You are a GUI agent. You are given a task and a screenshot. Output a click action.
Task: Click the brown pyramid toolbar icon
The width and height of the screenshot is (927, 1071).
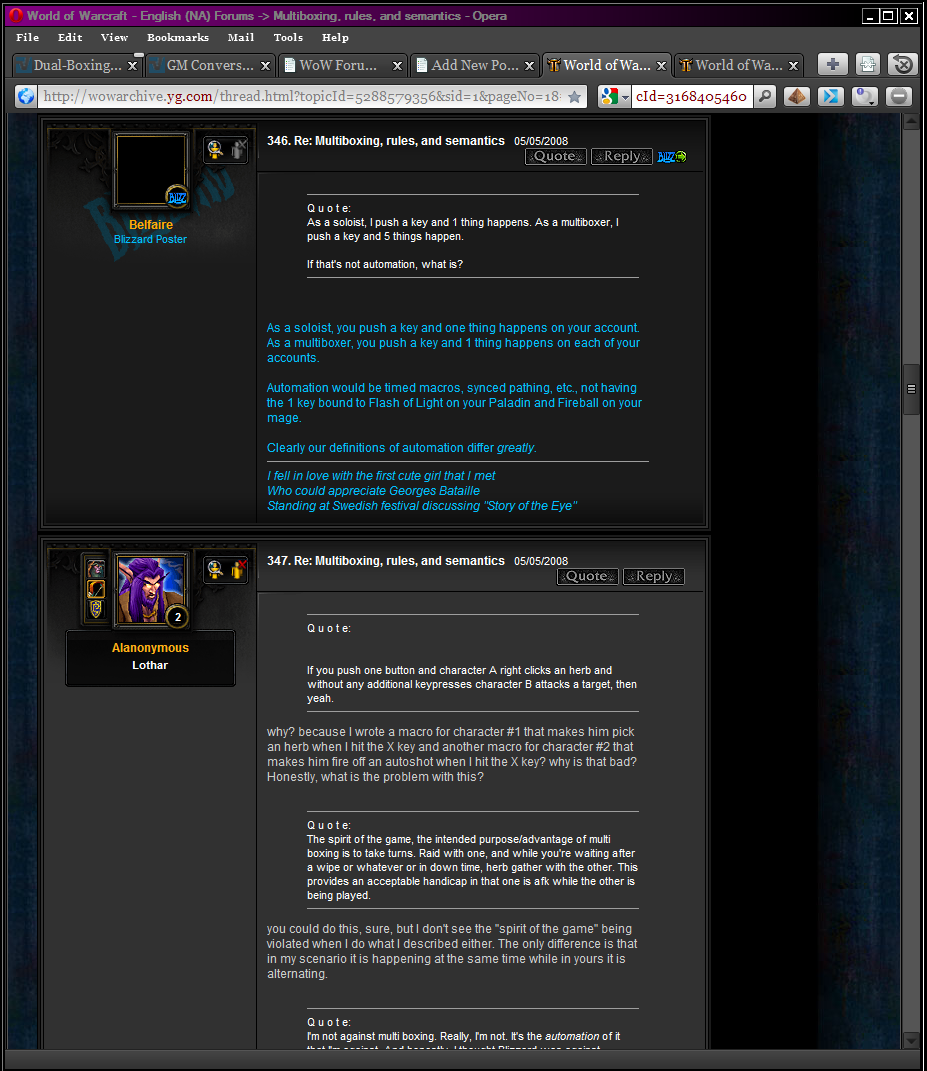coord(797,96)
